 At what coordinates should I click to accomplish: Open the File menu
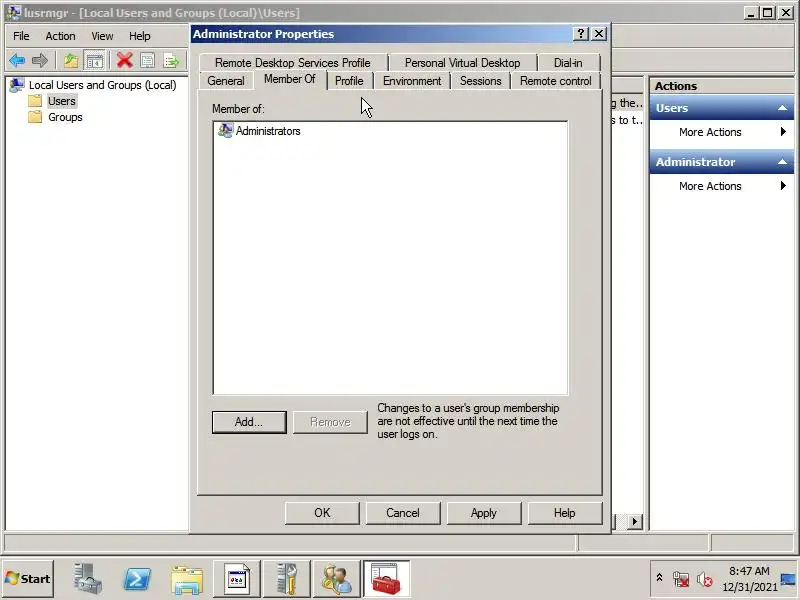click(21, 36)
